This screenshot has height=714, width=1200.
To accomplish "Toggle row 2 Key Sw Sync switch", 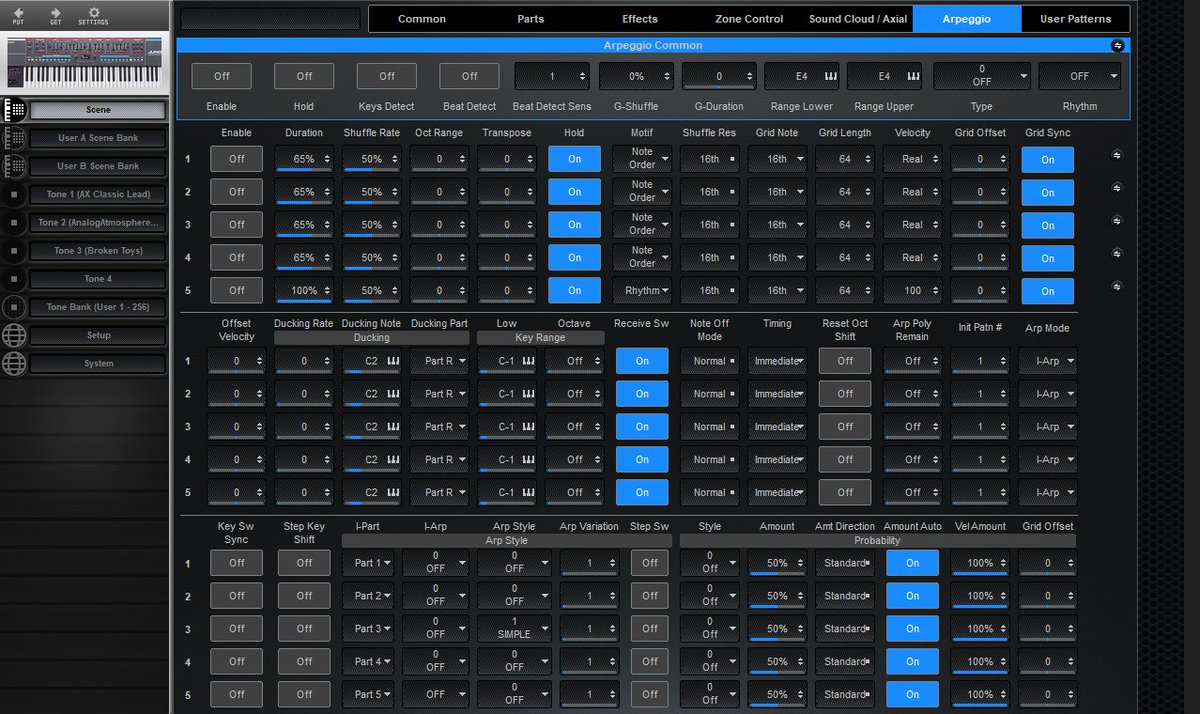I will [237, 596].
